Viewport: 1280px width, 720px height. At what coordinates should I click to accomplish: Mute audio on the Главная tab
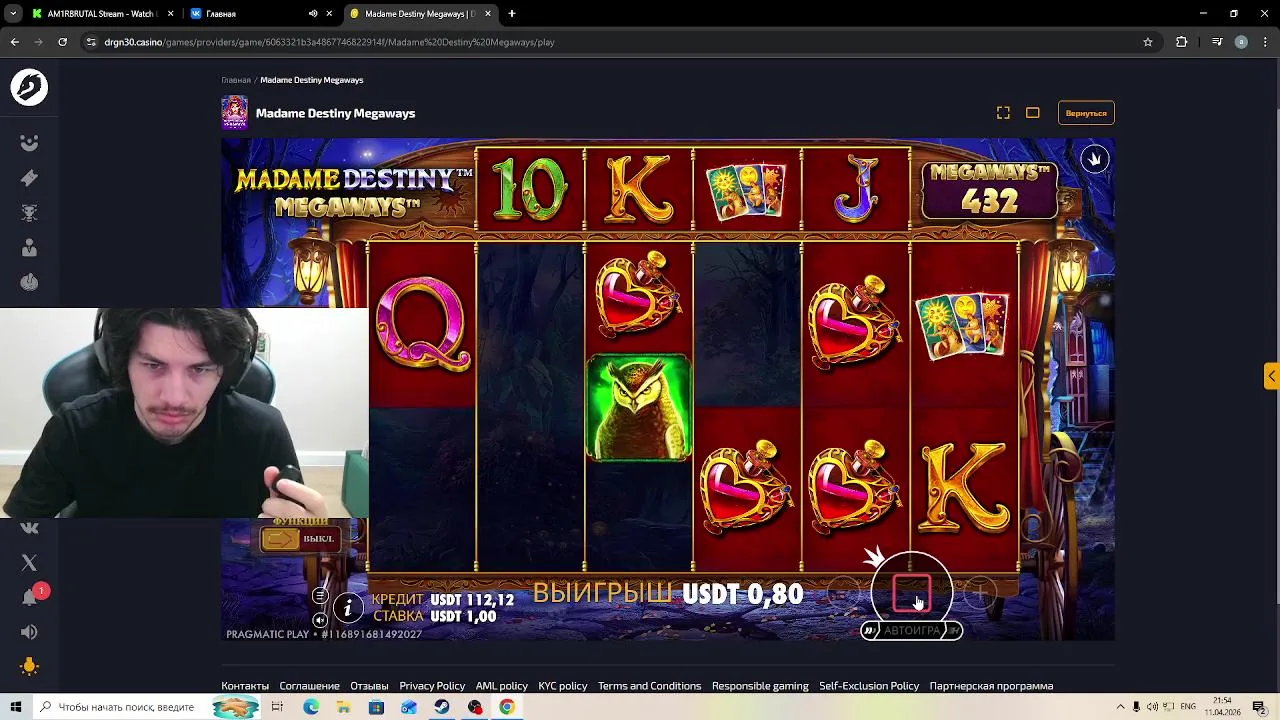tap(313, 14)
